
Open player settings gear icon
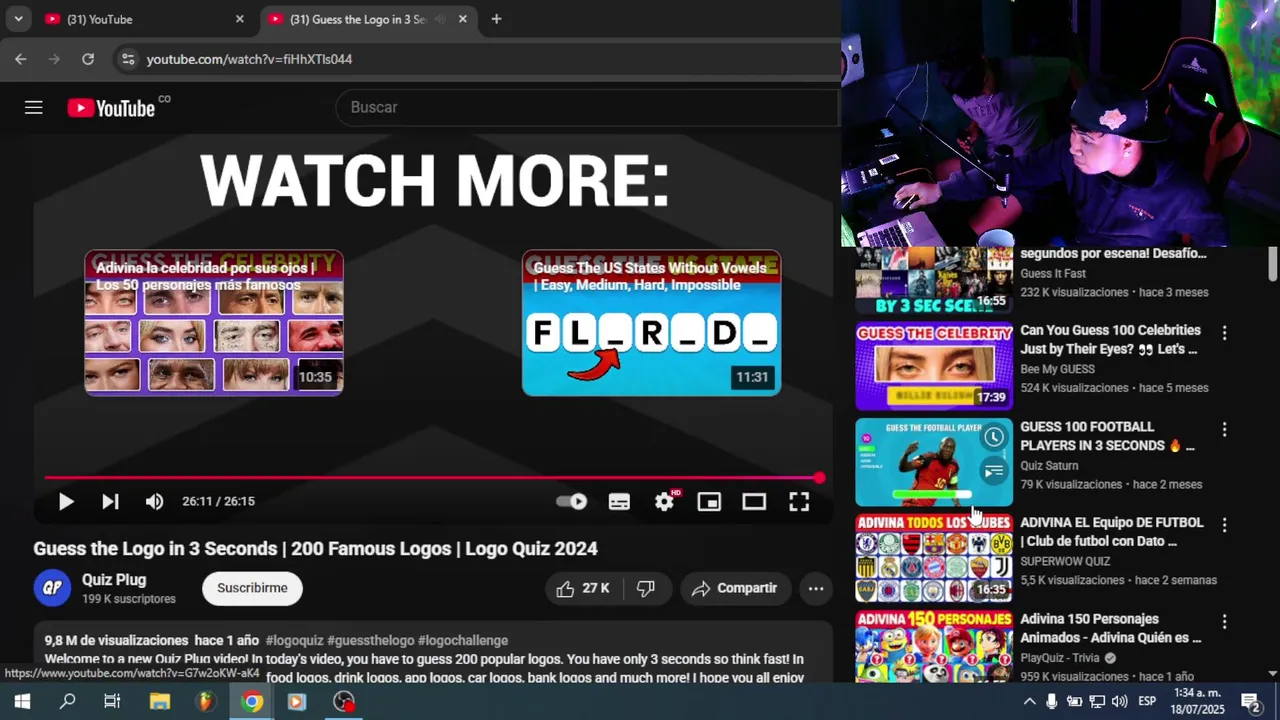click(x=664, y=502)
